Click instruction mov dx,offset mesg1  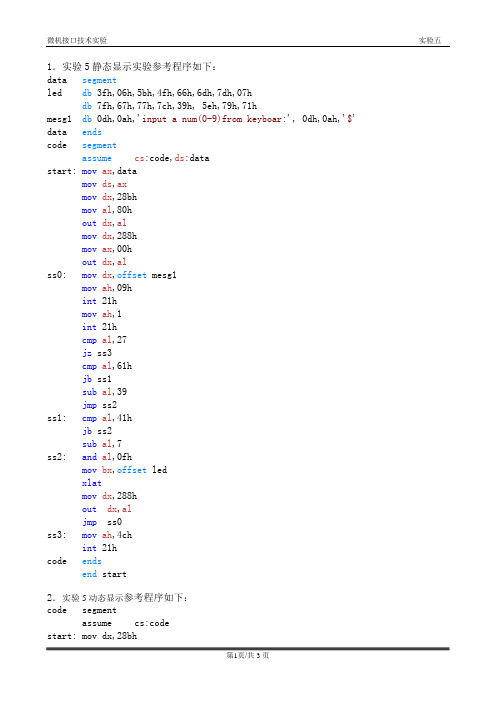pos(129,275)
